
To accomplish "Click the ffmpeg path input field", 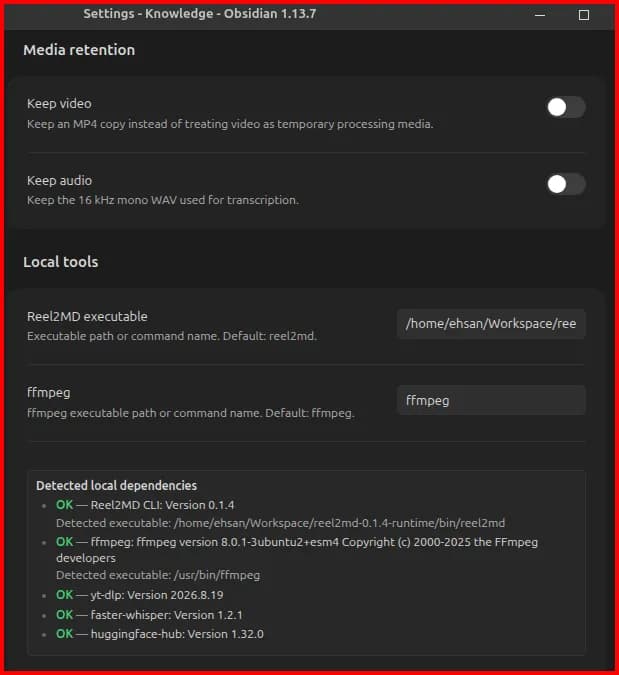I will (x=491, y=400).
